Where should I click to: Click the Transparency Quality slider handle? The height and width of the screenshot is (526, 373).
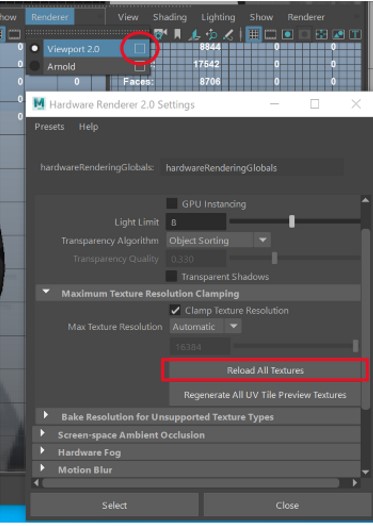coord(275,258)
